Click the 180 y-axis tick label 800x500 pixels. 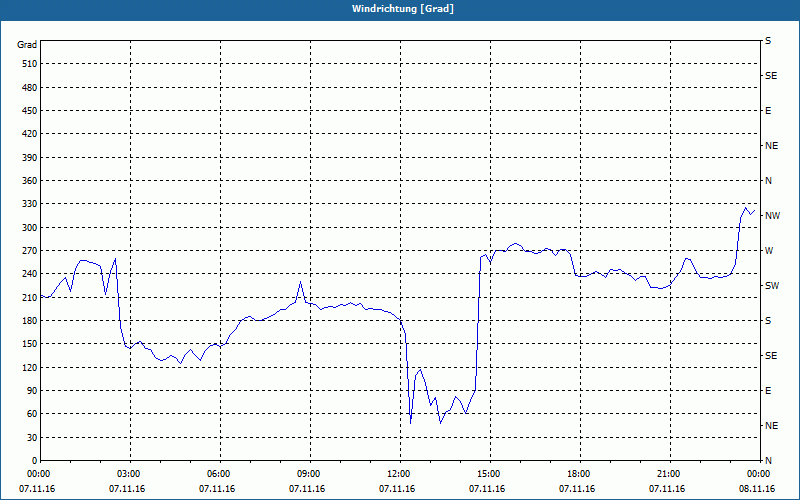[x=29, y=320]
